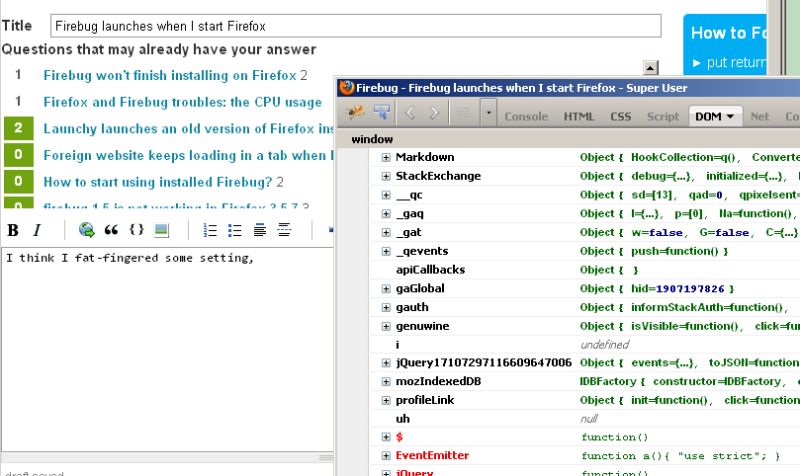Insert a blockquote with the quote icon
This screenshot has height=476, width=800.
111,230
